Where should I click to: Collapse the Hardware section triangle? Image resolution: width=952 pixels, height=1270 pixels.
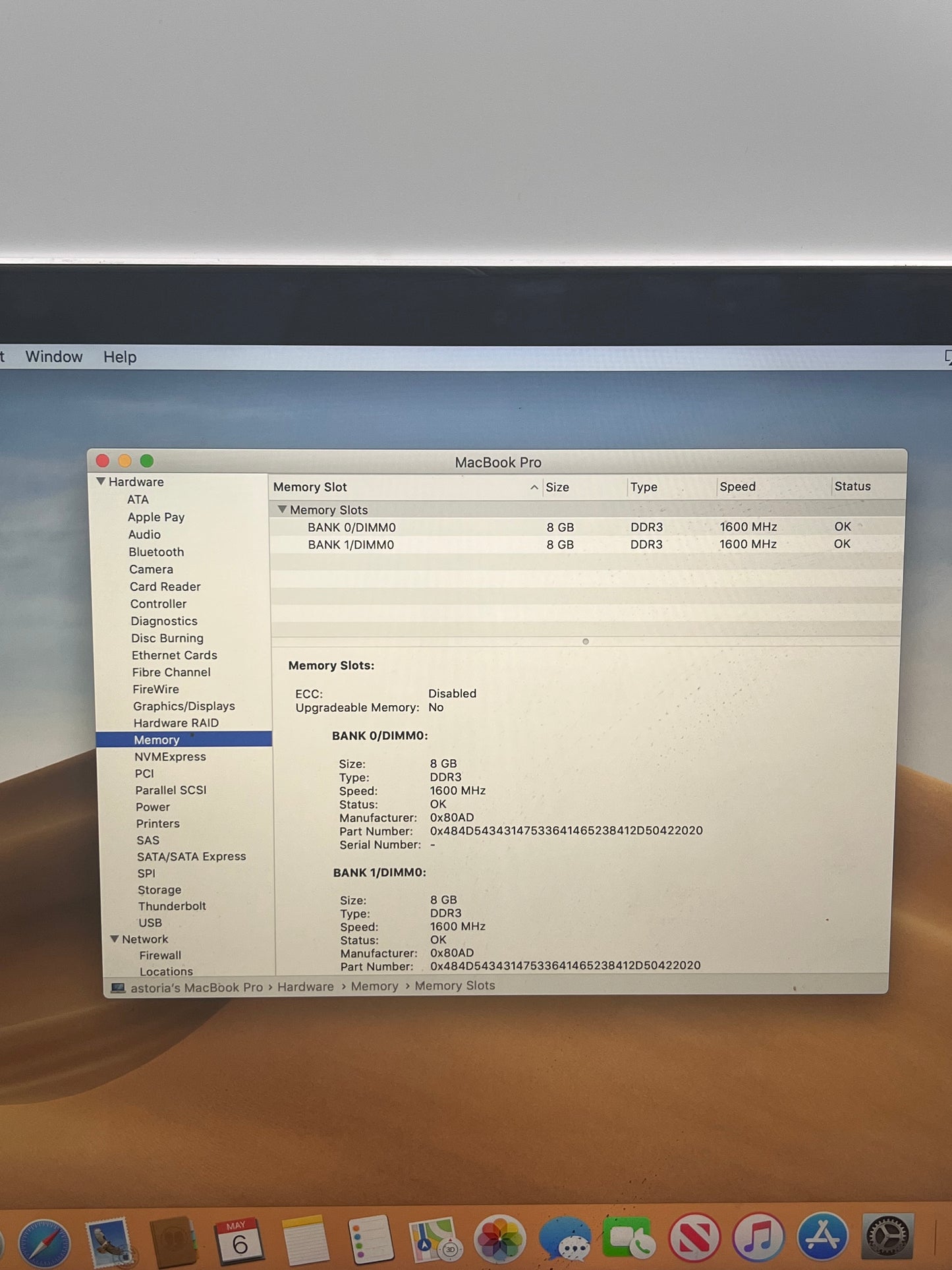[101, 482]
